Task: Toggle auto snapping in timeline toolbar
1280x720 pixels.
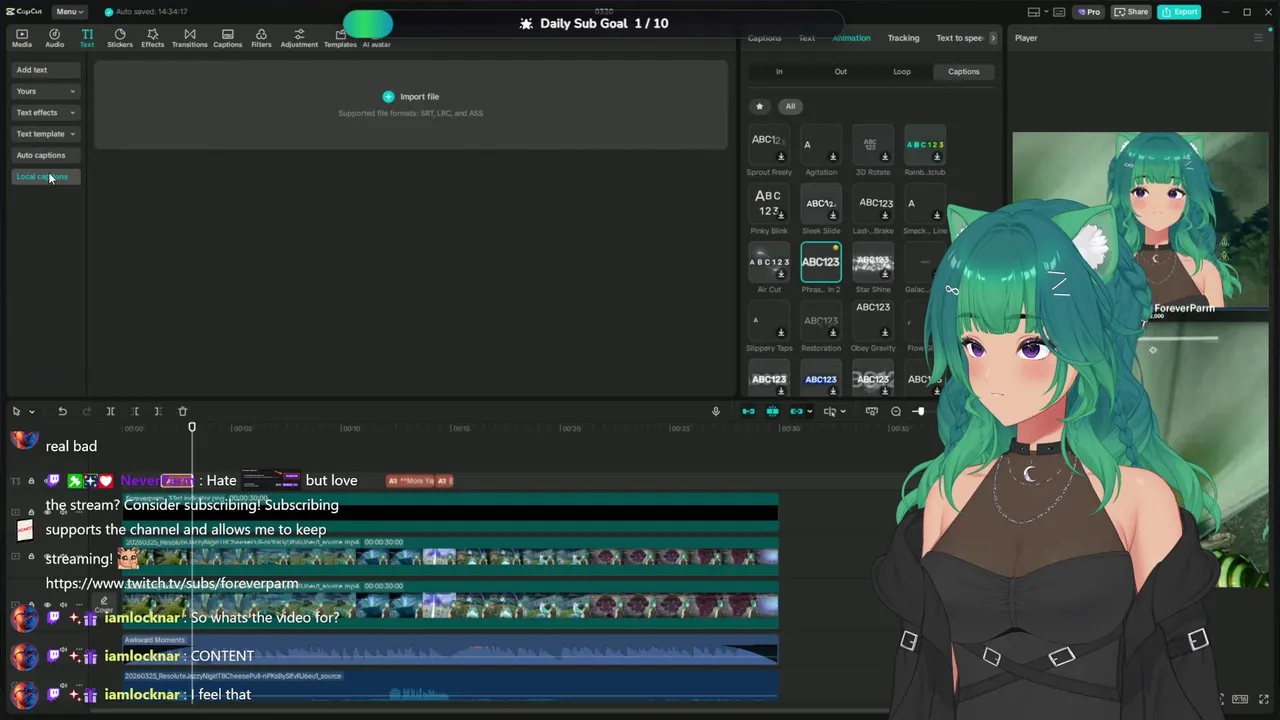Action: coord(772,411)
